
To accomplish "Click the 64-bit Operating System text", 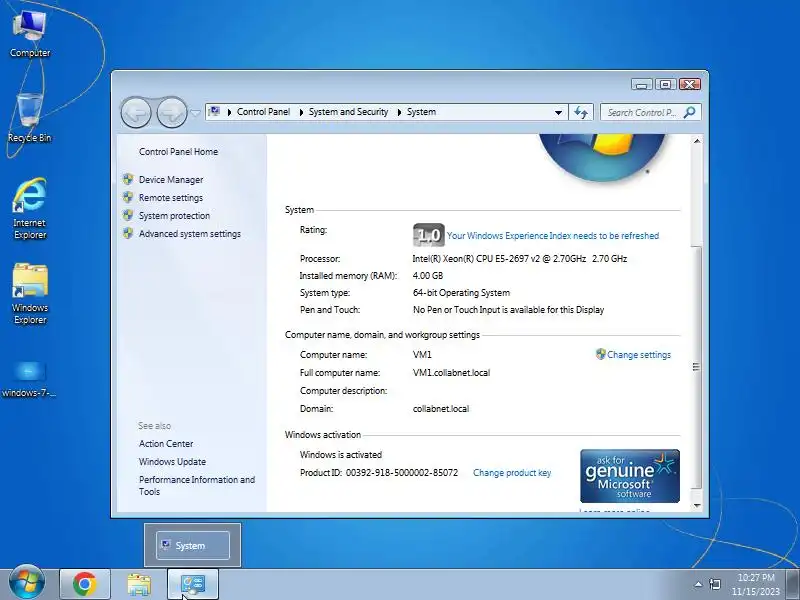I will click(461, 293).
